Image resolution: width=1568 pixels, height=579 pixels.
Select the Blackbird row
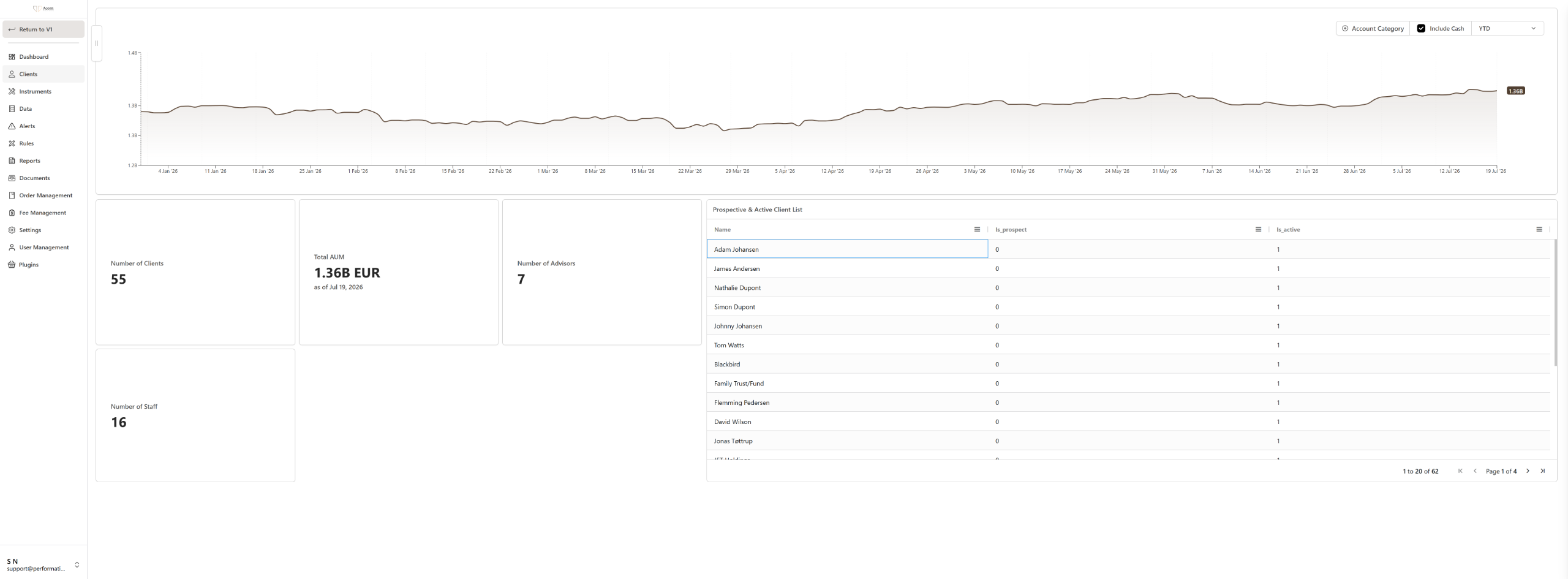(x=1128, y=364)
